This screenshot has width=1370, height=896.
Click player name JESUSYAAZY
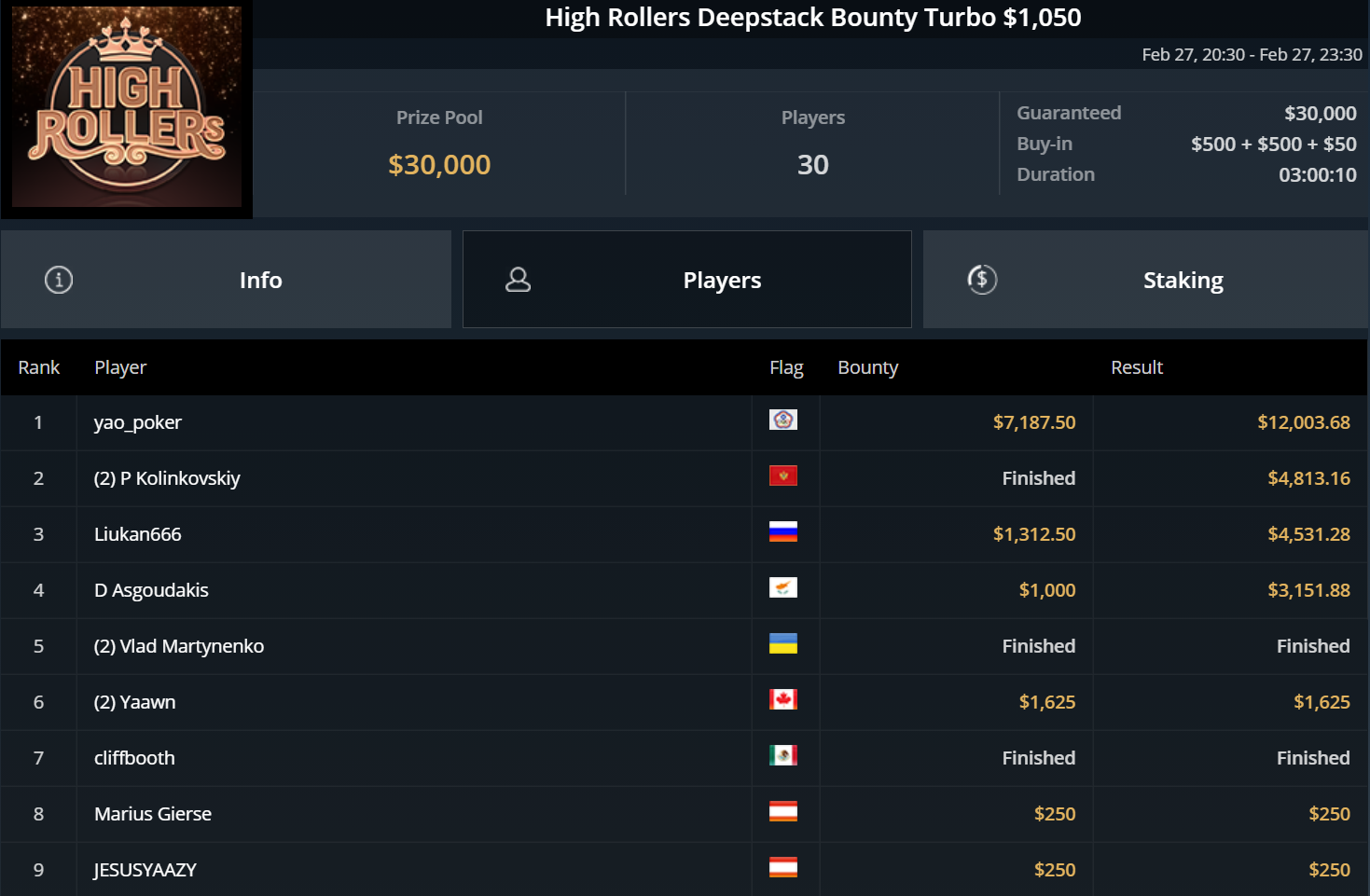coord(145,870)
